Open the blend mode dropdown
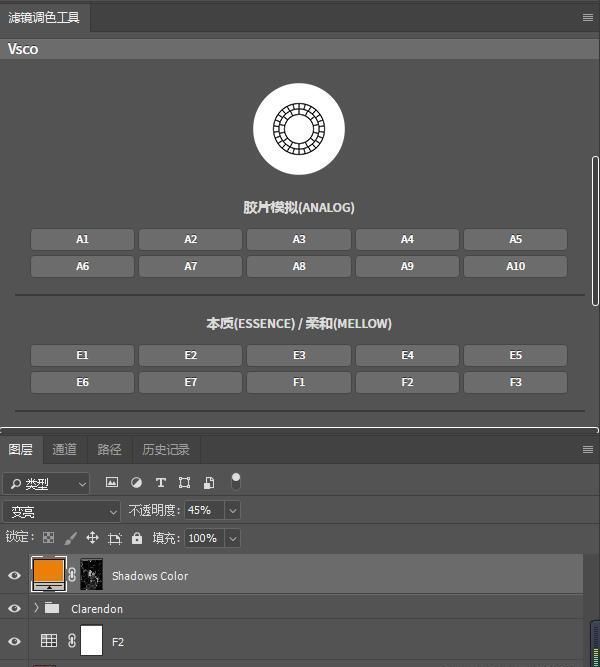This screenshot has width=600, height=667. [x=62, y=511]
